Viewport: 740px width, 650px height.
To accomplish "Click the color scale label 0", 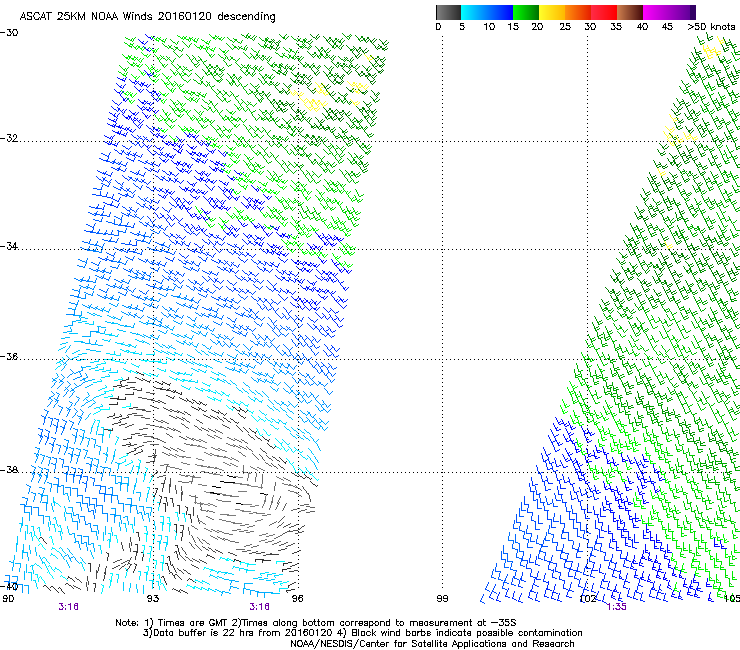I will pos(438,27).
